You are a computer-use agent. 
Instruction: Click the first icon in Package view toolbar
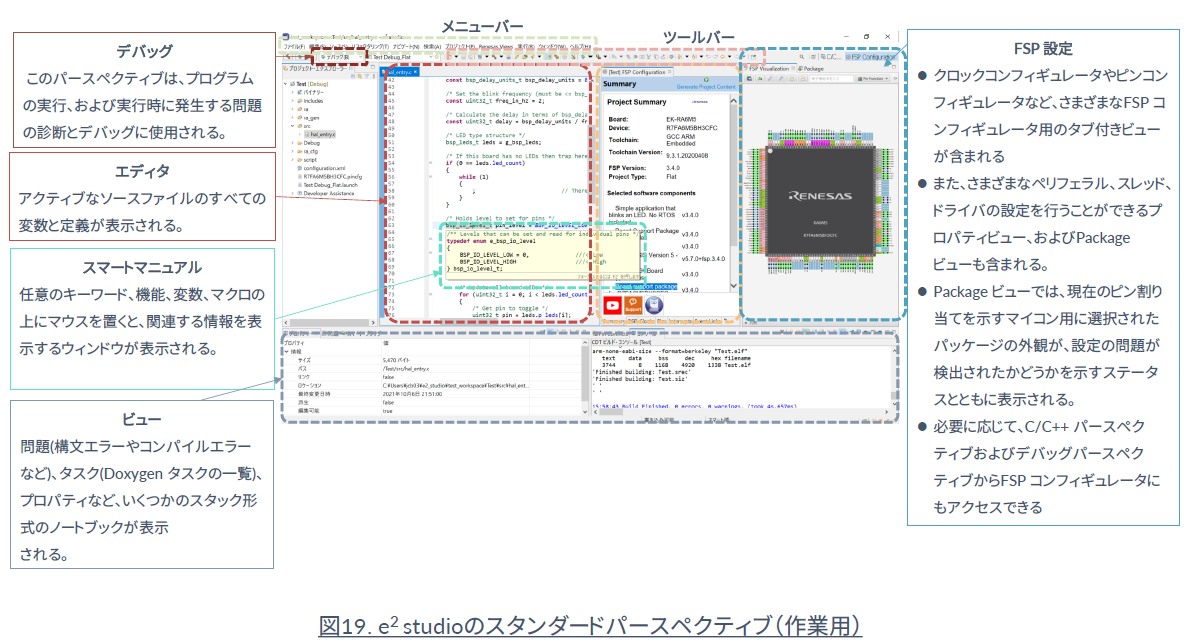point(750,78)
